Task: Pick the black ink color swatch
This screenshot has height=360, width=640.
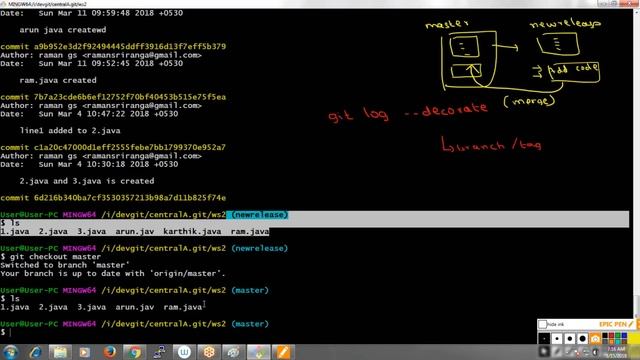Action: coord(605,335)
